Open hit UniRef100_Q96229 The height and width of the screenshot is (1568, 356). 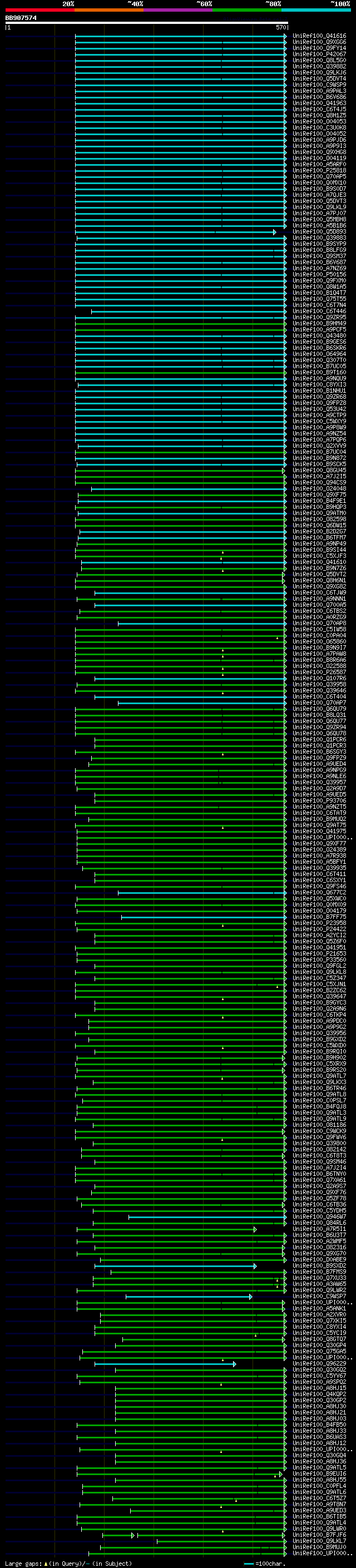[x=319, y=1364]
